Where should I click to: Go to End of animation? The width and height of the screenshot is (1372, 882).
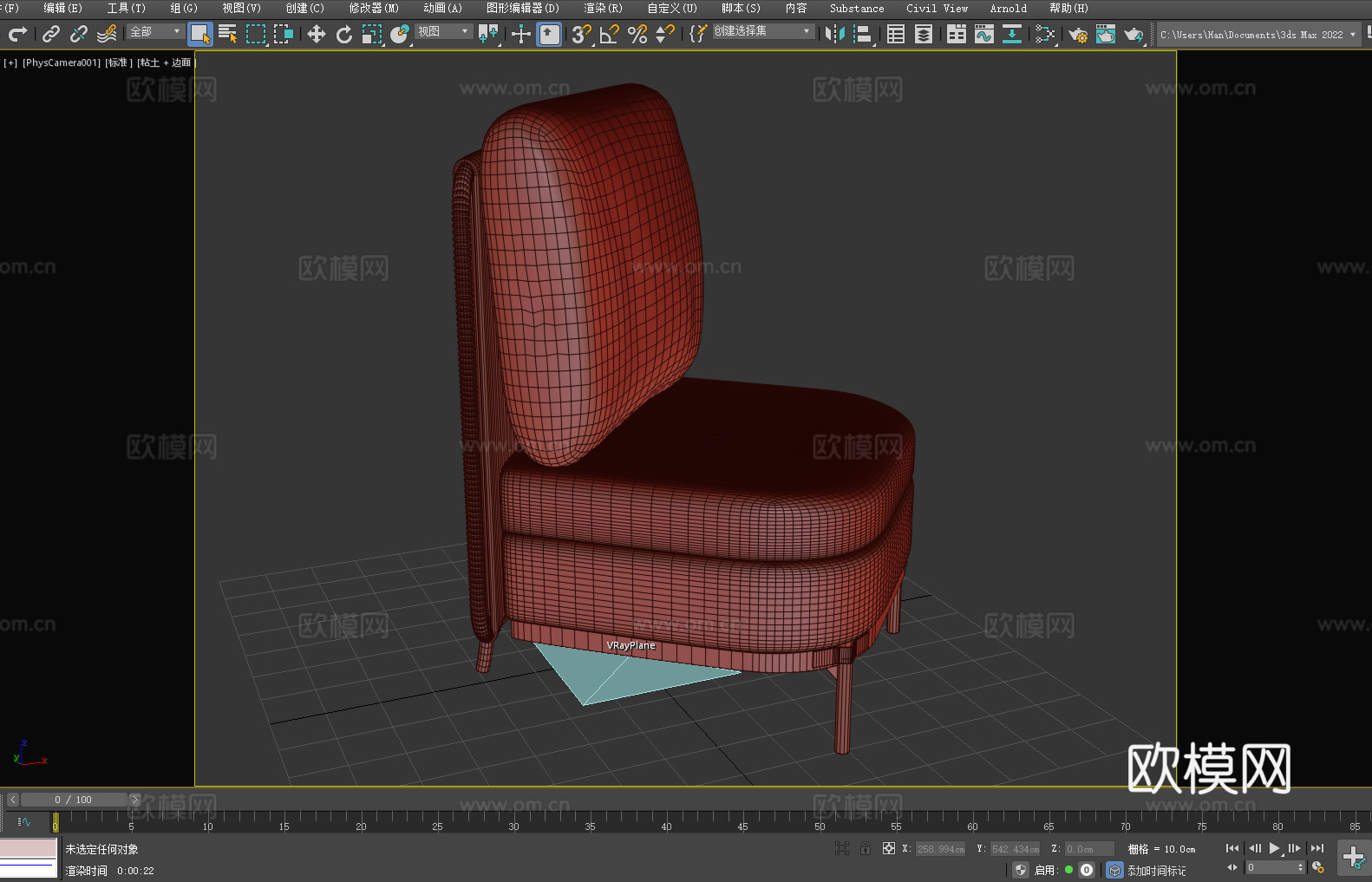tap(1317, 848)
